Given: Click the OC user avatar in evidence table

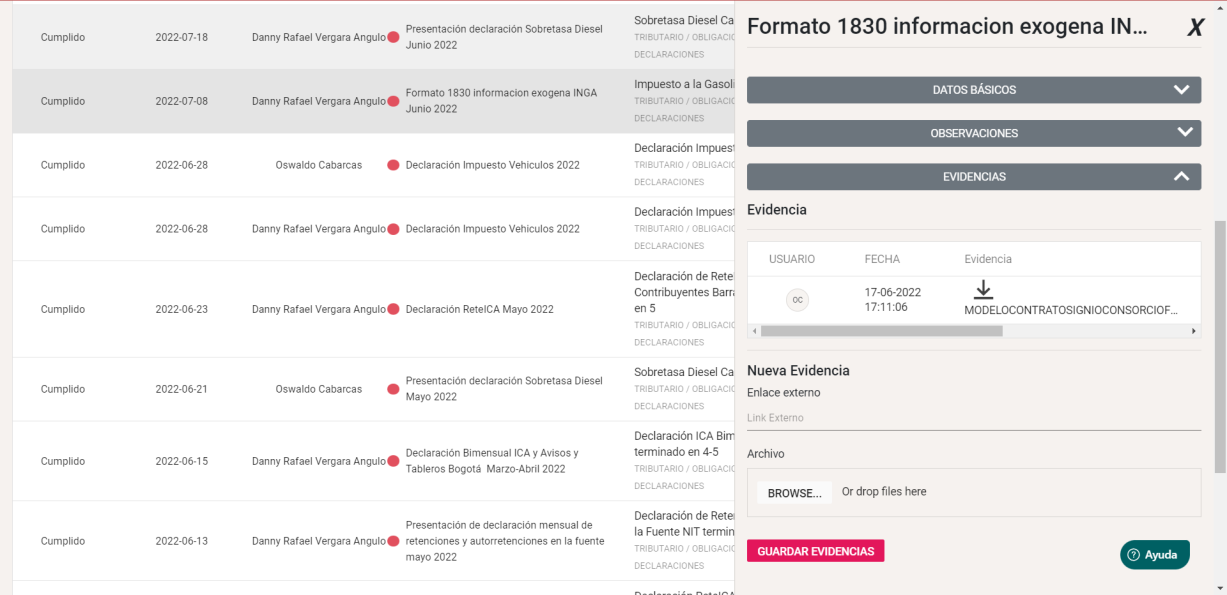Looking at the screenshot, I should 797,300.
